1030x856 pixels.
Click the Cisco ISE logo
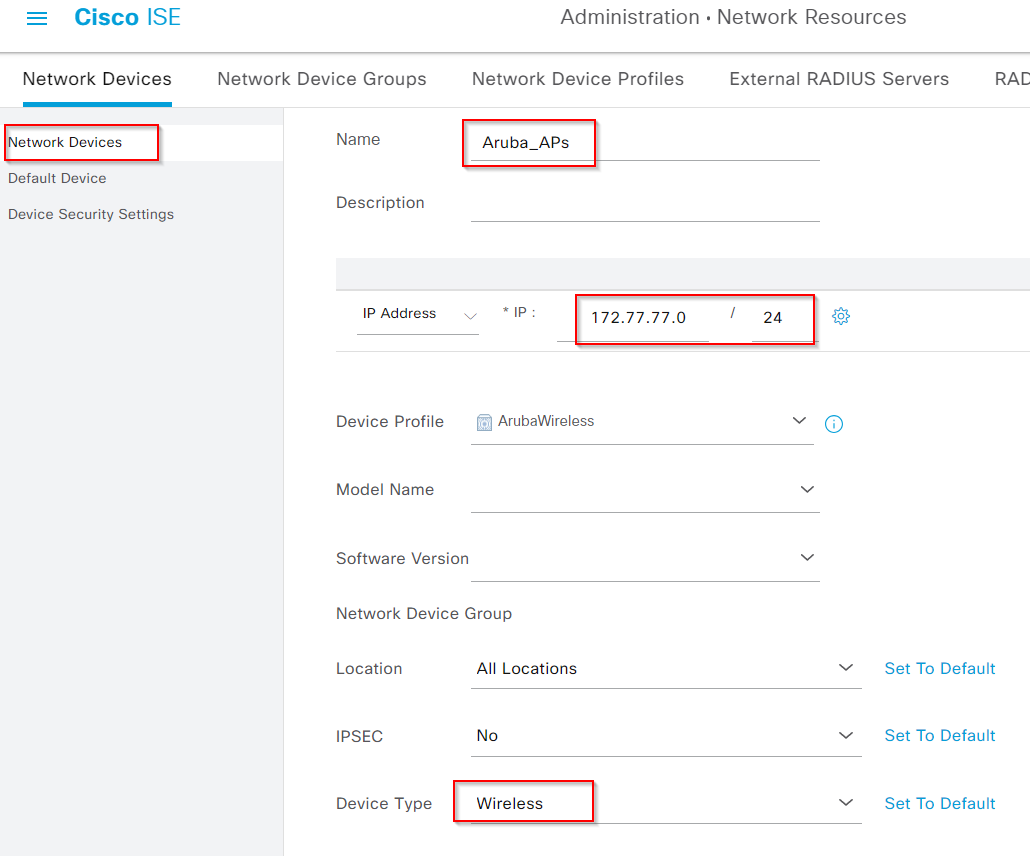pos(127,17)
